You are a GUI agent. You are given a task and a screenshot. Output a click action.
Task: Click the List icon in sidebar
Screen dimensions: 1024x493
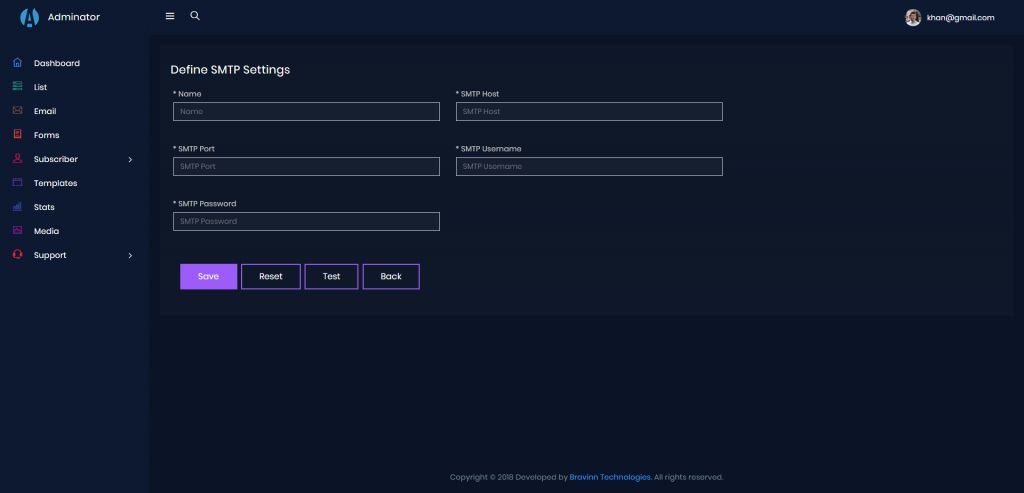point(17,87)
